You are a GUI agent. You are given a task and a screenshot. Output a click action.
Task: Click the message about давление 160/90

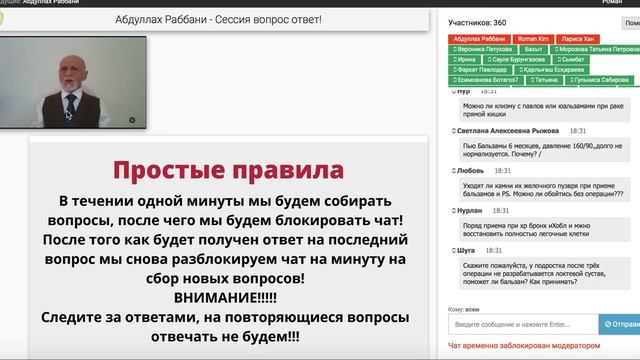click(544, 150)
